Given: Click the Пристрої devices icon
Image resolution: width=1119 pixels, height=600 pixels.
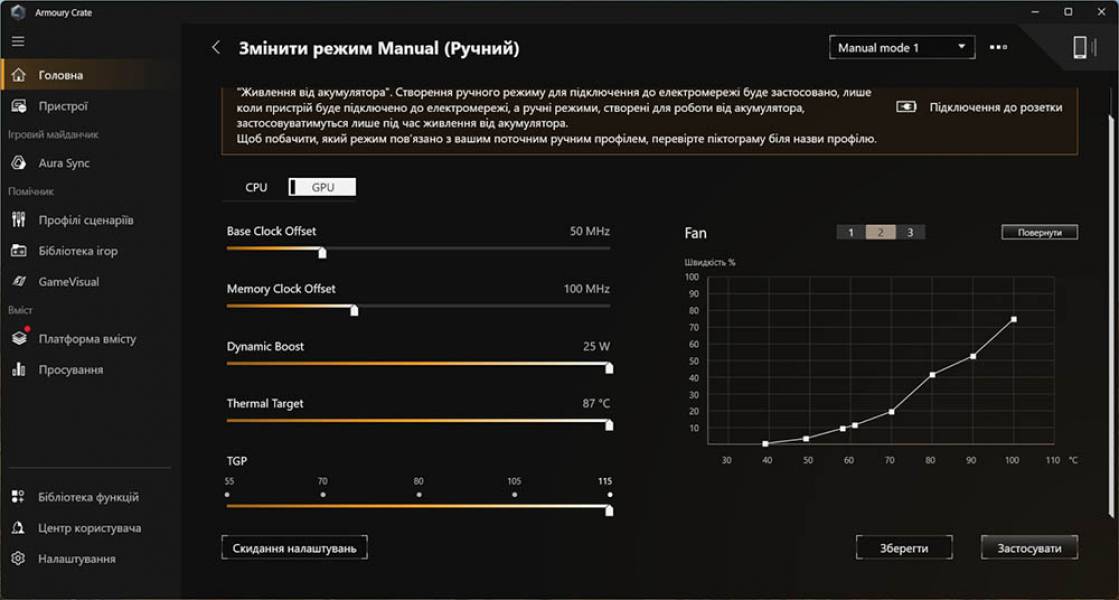Looking at the screenshot, I should point(19,106).
